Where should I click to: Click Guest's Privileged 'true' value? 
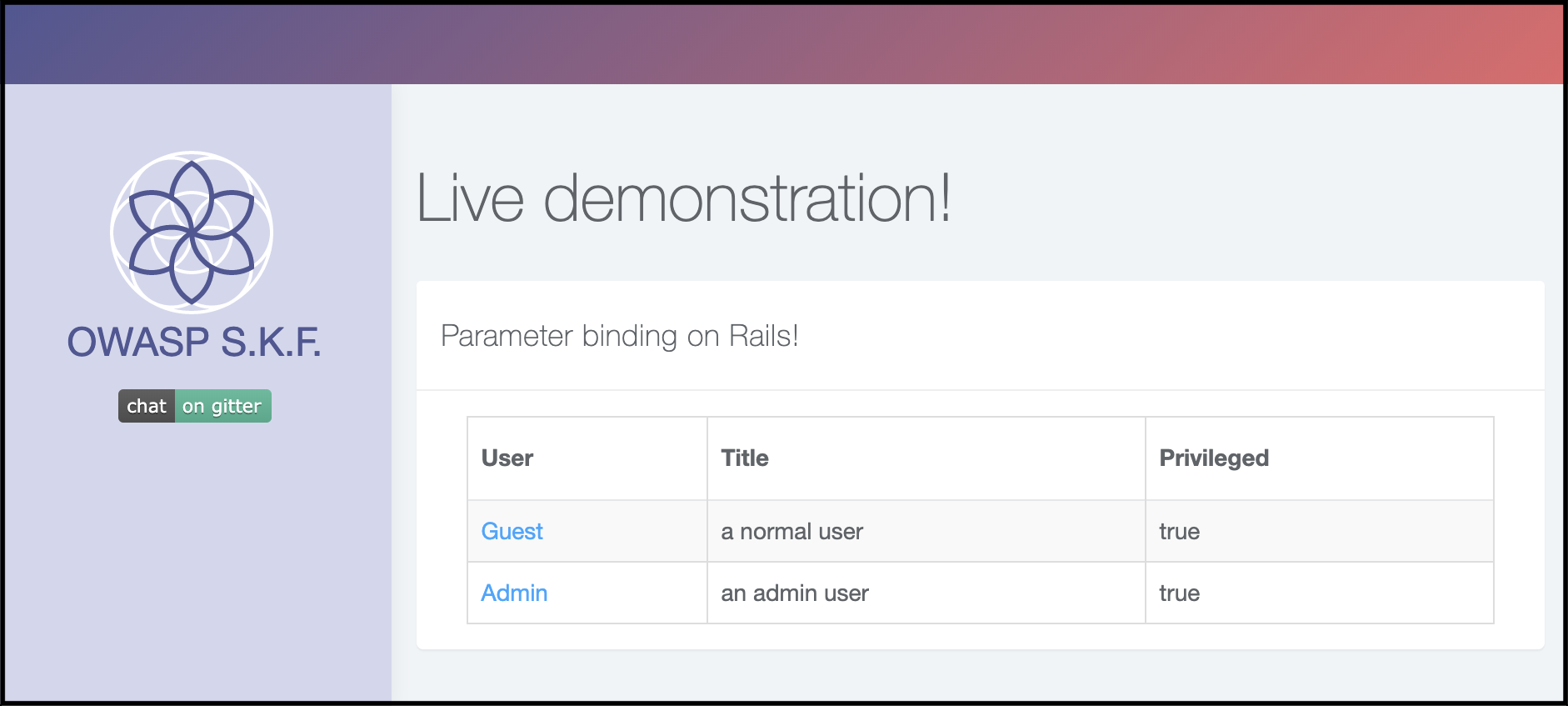(1179, 532)
